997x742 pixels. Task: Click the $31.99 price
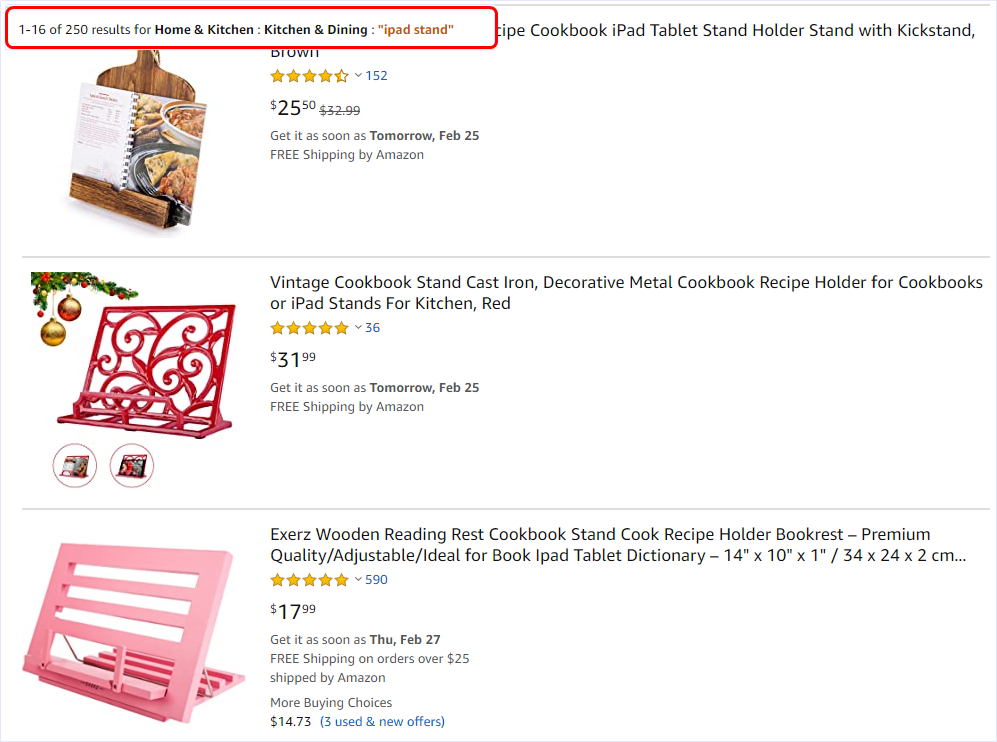(x=292, y=359)
